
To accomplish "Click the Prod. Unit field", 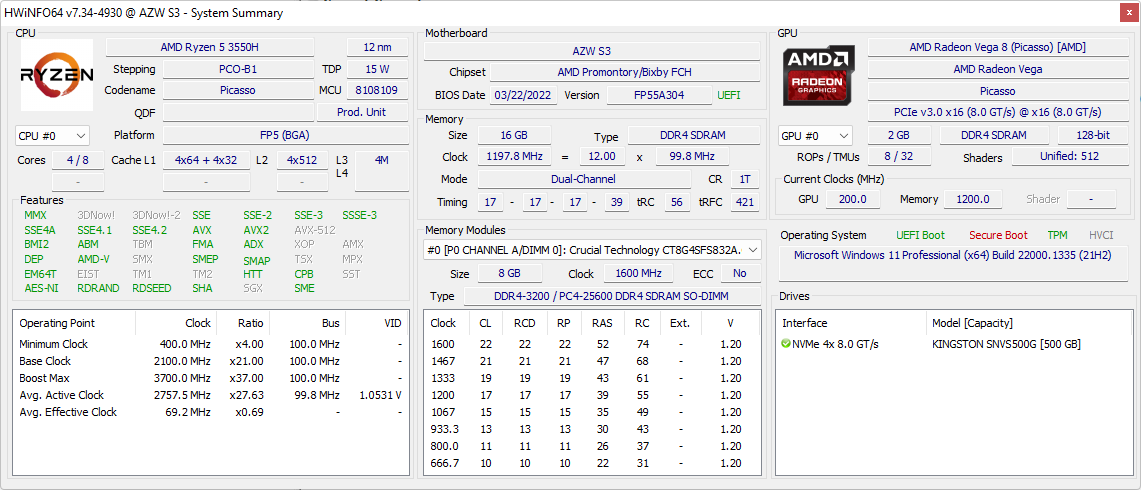I will (x=362, y=112).
